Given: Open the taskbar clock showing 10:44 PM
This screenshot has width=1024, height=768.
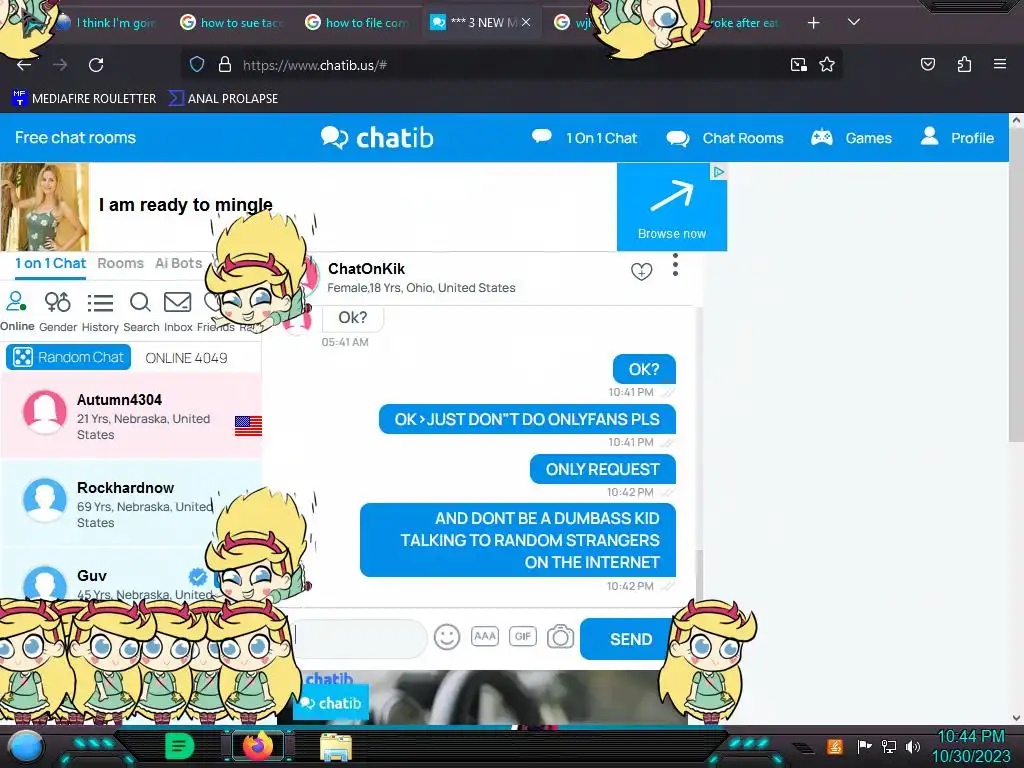Looking at the screenshot, I should 971,746.
